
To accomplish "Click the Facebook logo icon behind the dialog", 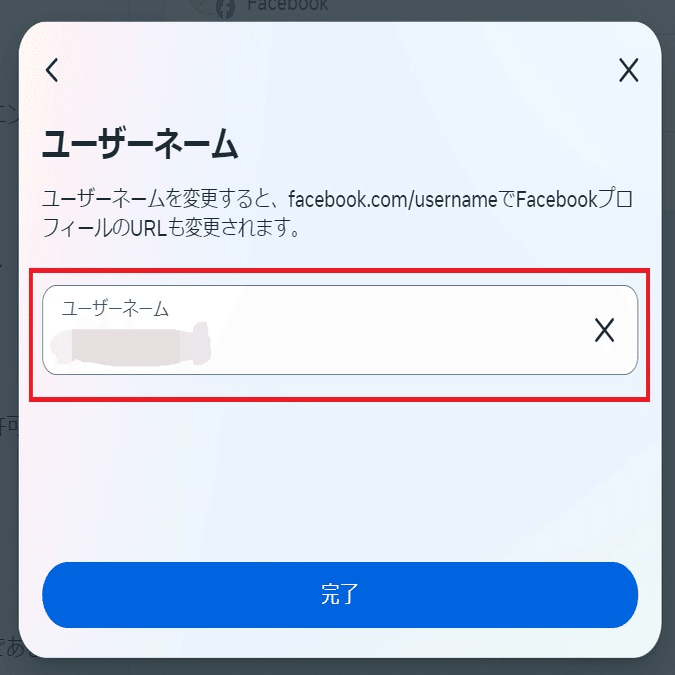I will 225,9.
